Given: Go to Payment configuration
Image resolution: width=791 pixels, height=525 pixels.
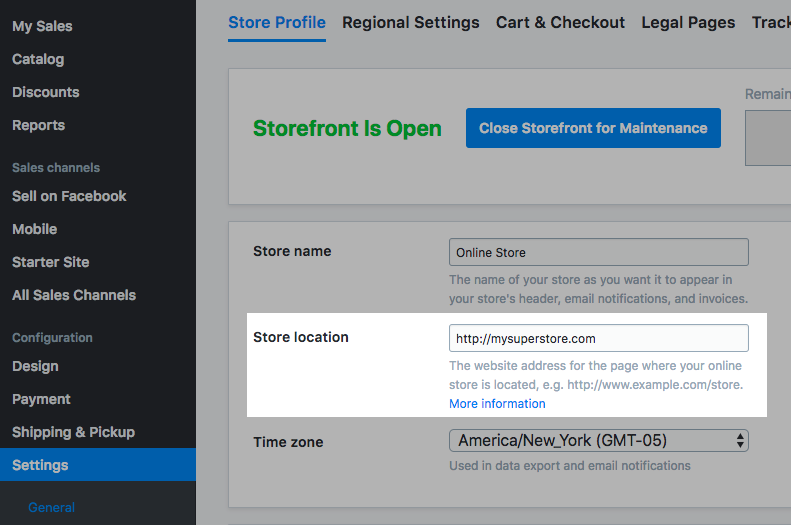Looking at the screenshot, I should coord(41,399).
